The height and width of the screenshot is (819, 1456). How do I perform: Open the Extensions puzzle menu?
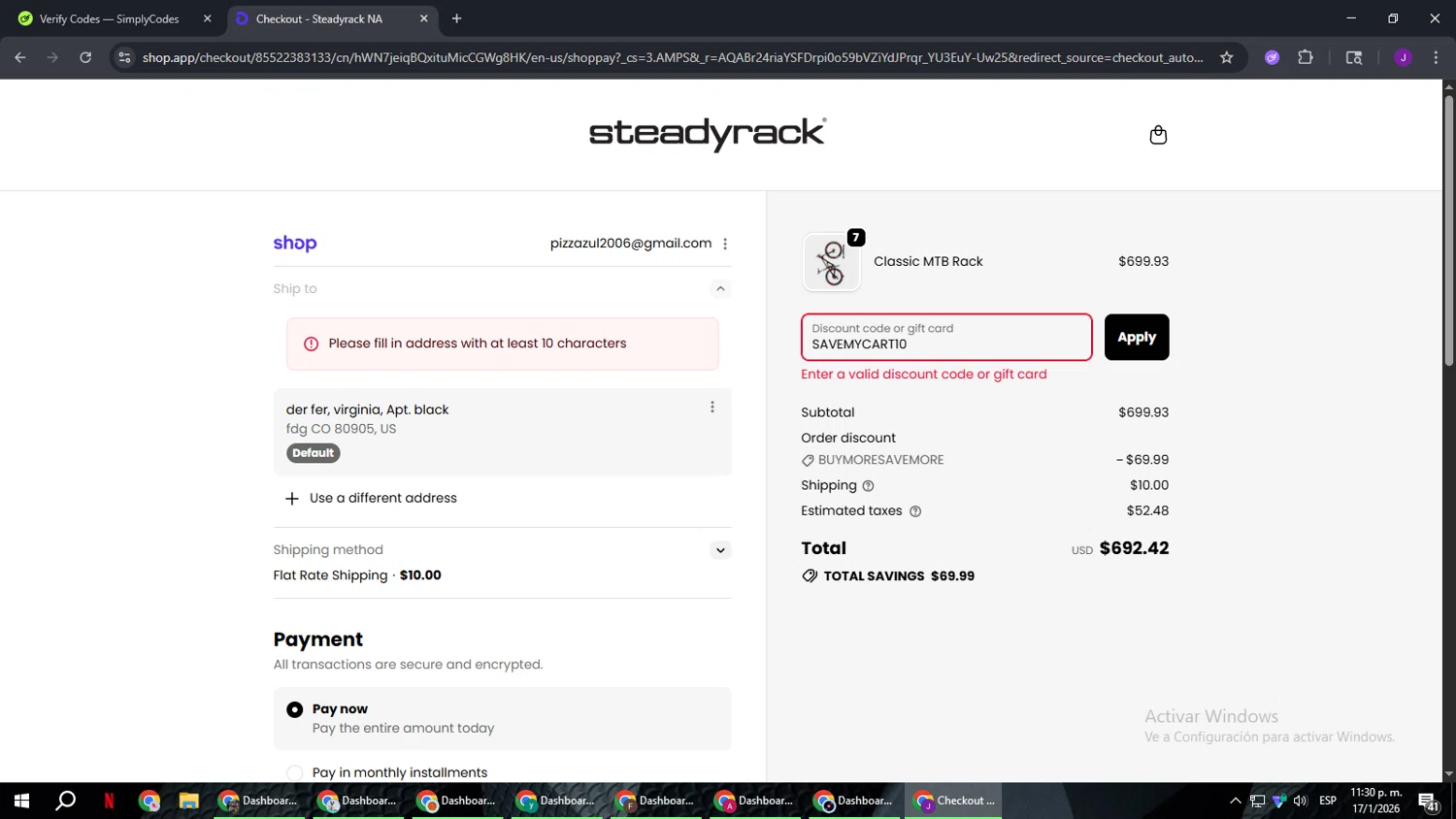tap(1306, 57)
